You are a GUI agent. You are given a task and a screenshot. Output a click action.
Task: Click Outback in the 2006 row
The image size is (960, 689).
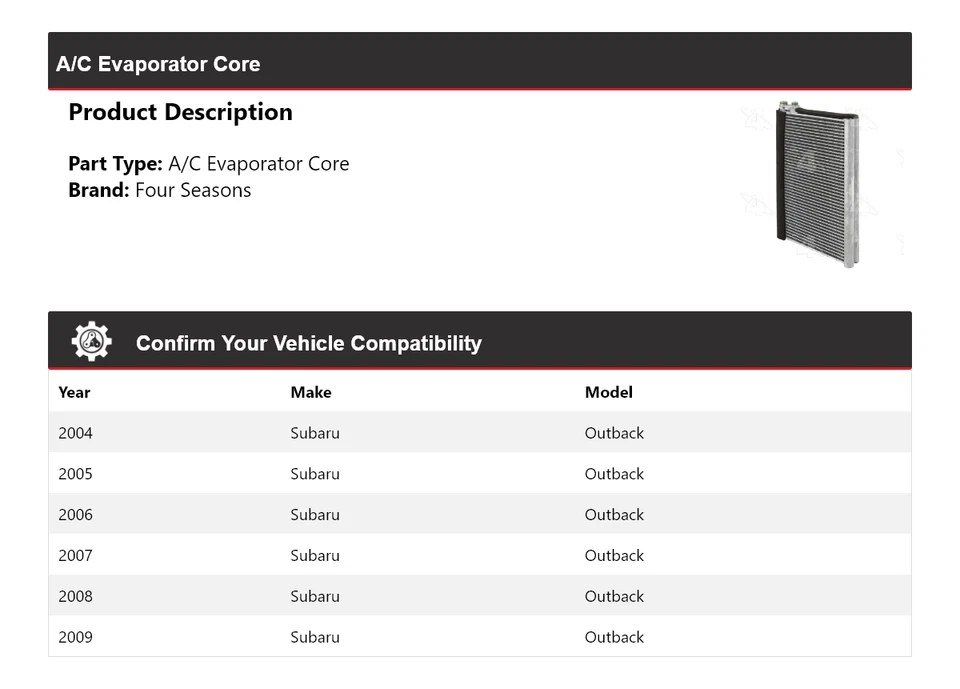point(614,515)
